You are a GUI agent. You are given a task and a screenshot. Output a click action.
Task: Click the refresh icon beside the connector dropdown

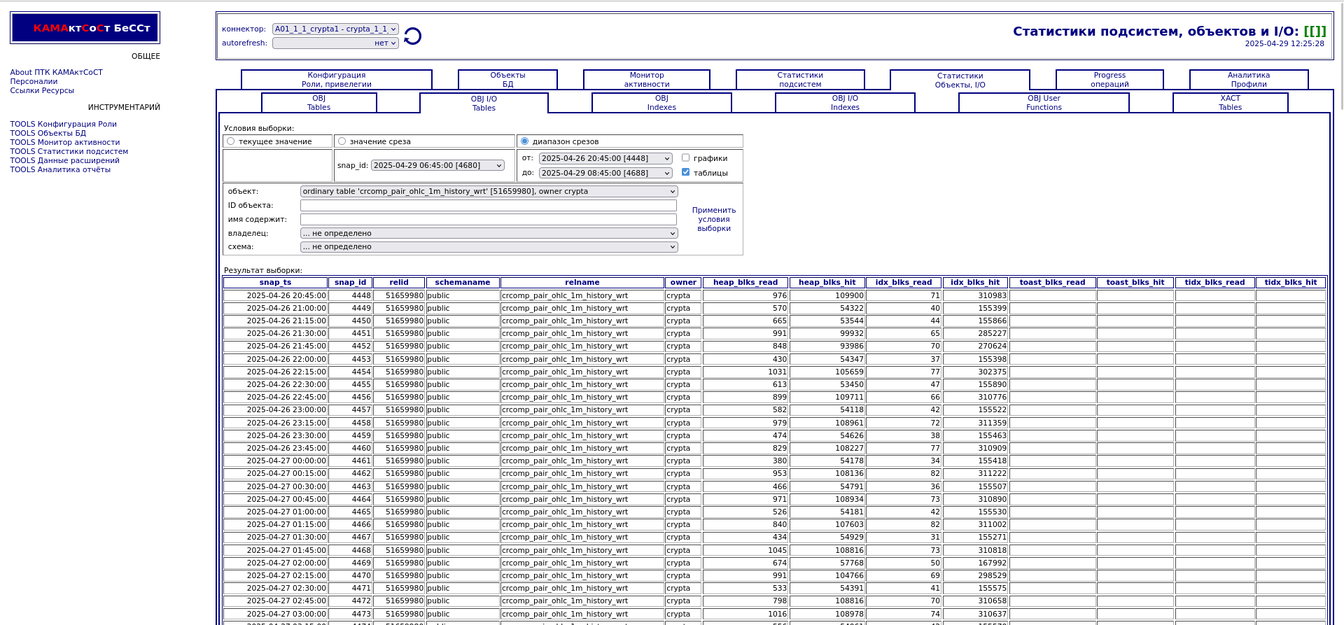point(412,36)
